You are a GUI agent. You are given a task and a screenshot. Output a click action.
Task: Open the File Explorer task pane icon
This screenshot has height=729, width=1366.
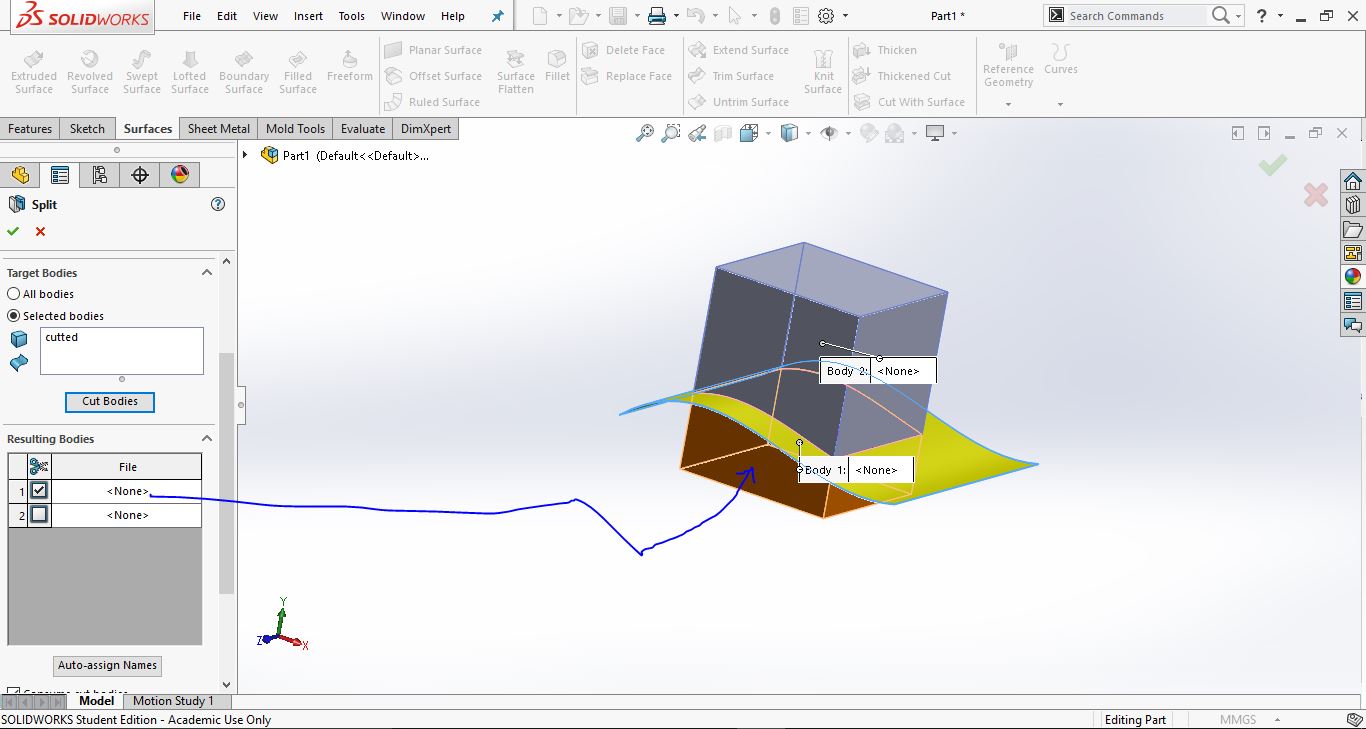(x=1353, y=229)
